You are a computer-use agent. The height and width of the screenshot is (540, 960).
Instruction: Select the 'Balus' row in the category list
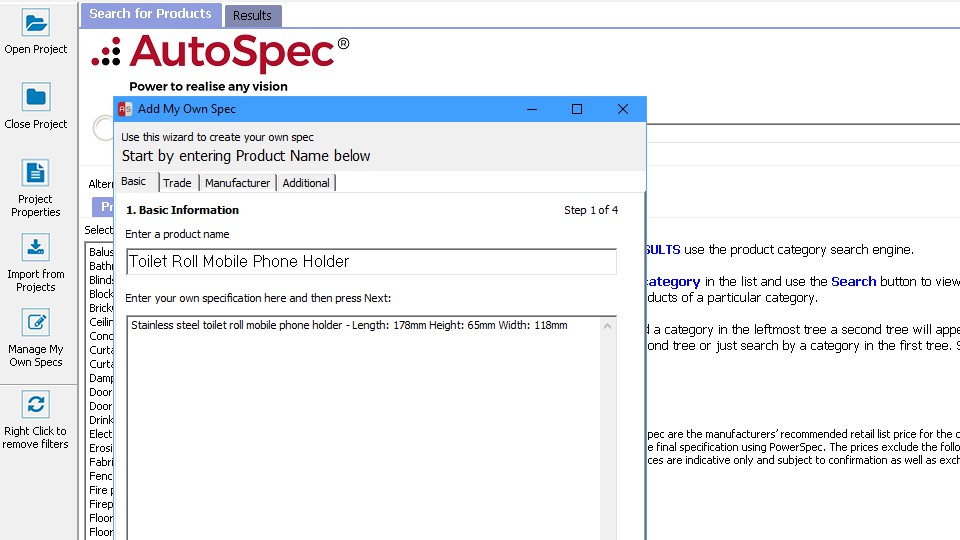101,252
